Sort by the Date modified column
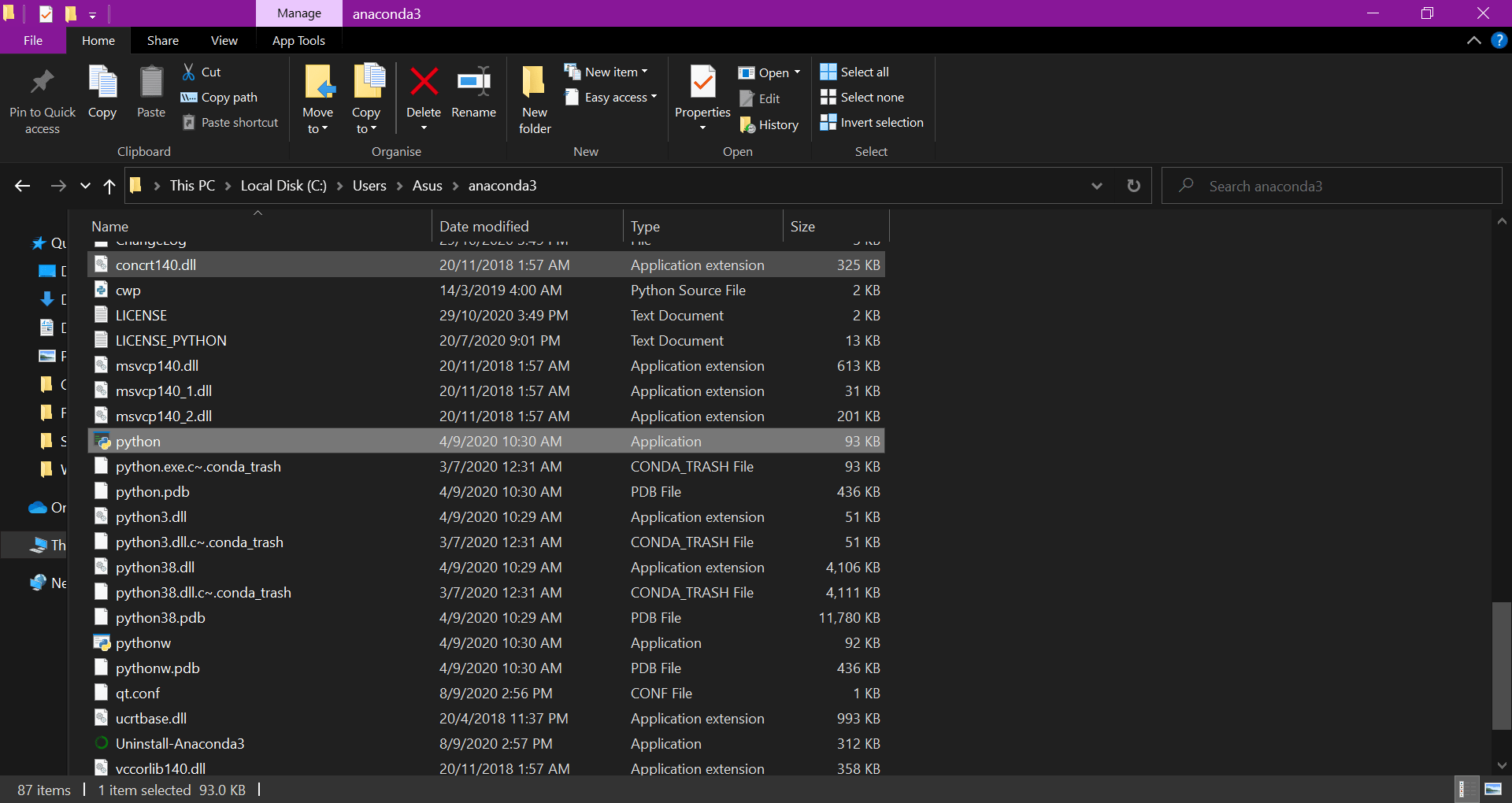 coord(527,226)
